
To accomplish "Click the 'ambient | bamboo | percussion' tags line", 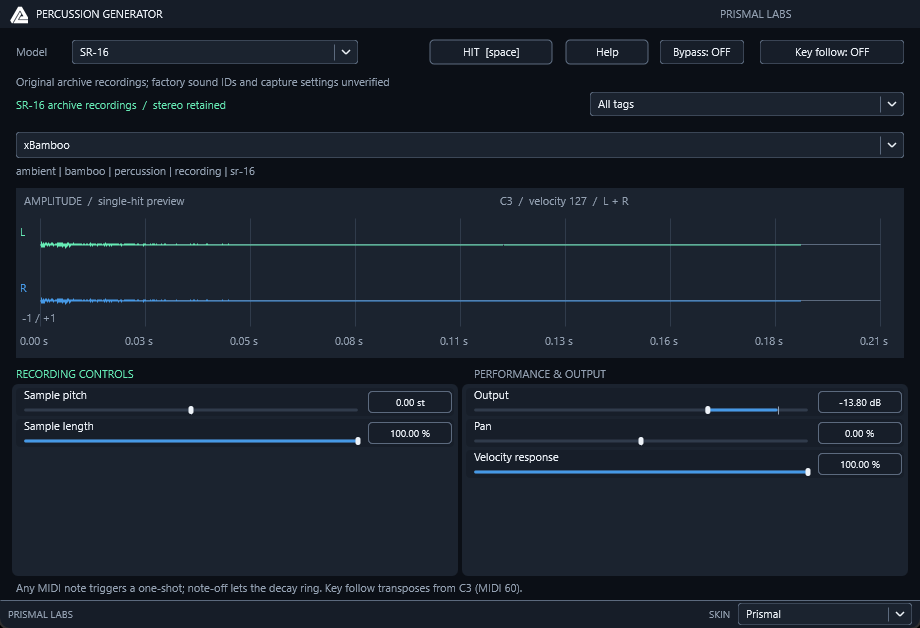I will [136, 171].
